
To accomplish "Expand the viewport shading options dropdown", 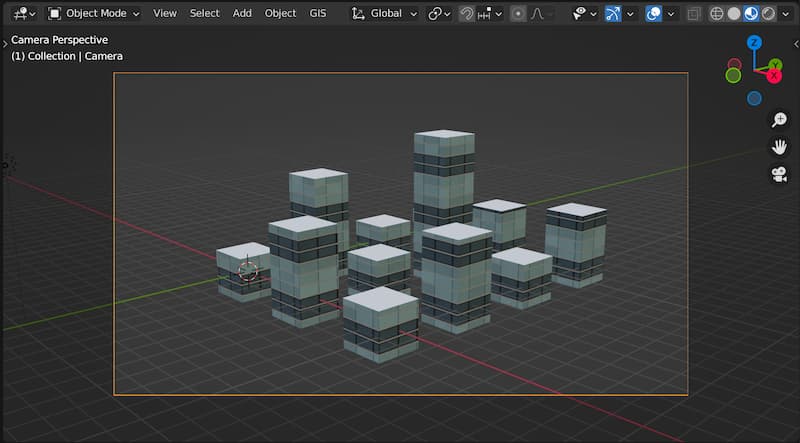I will coord(784,14).
